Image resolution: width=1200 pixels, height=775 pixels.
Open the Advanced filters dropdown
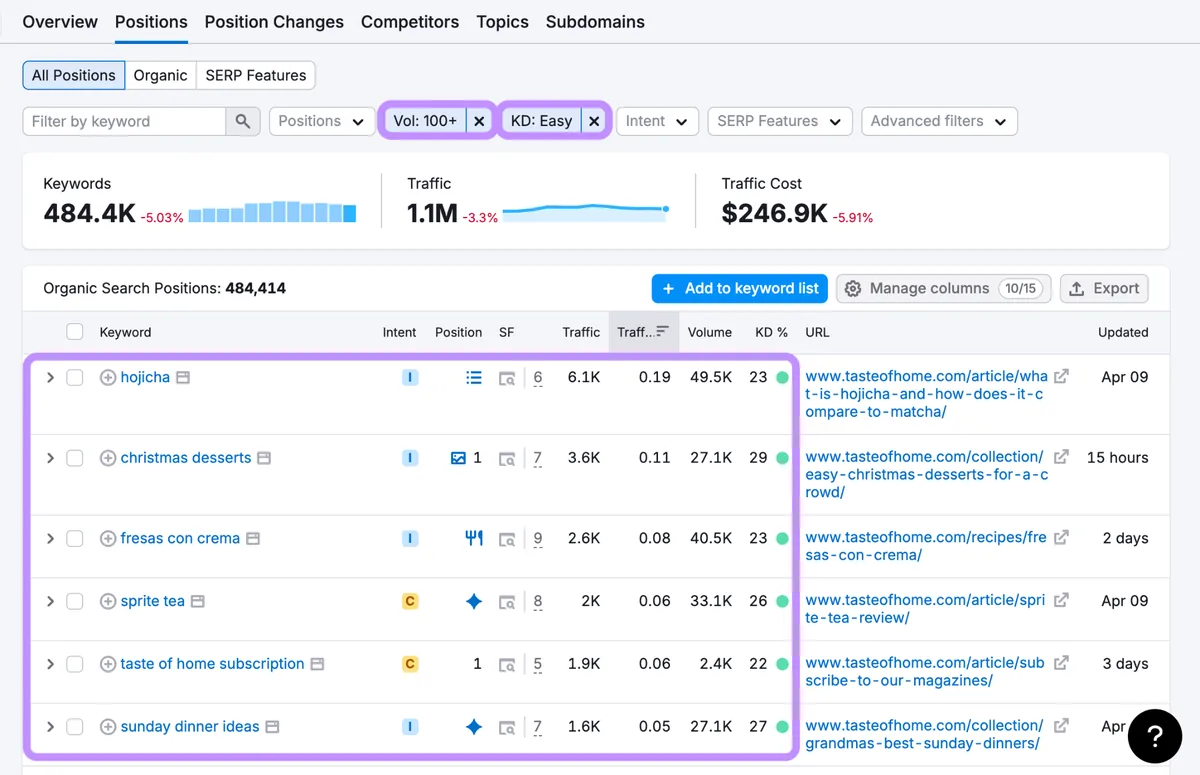coord(939,121)
